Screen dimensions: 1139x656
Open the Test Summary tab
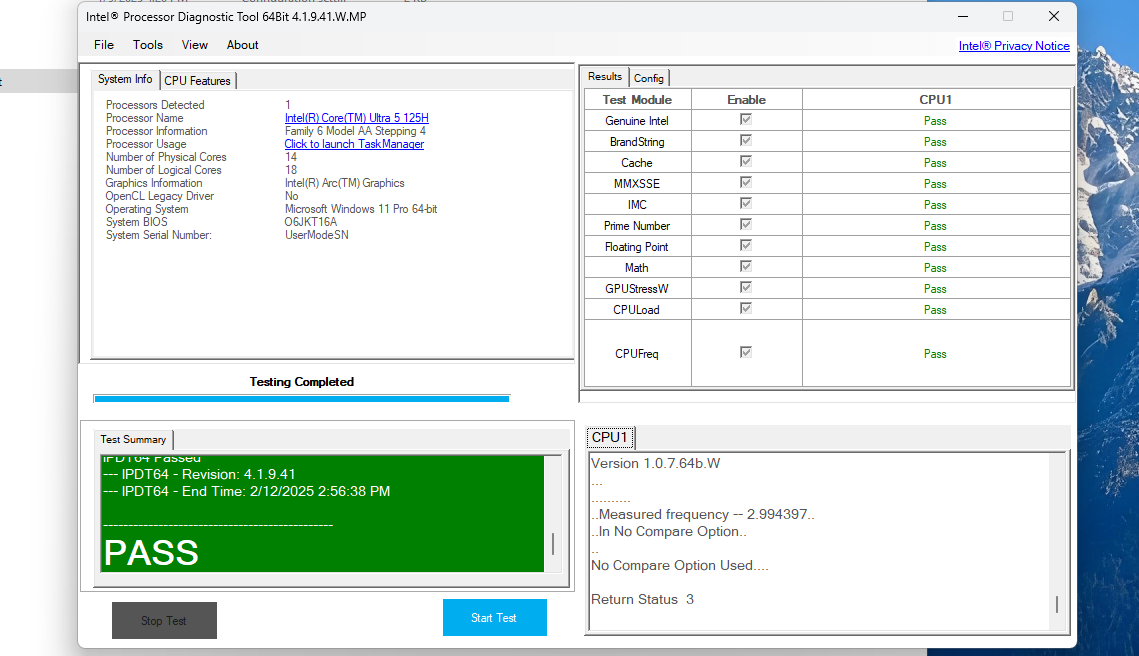(x=133, y=440)
